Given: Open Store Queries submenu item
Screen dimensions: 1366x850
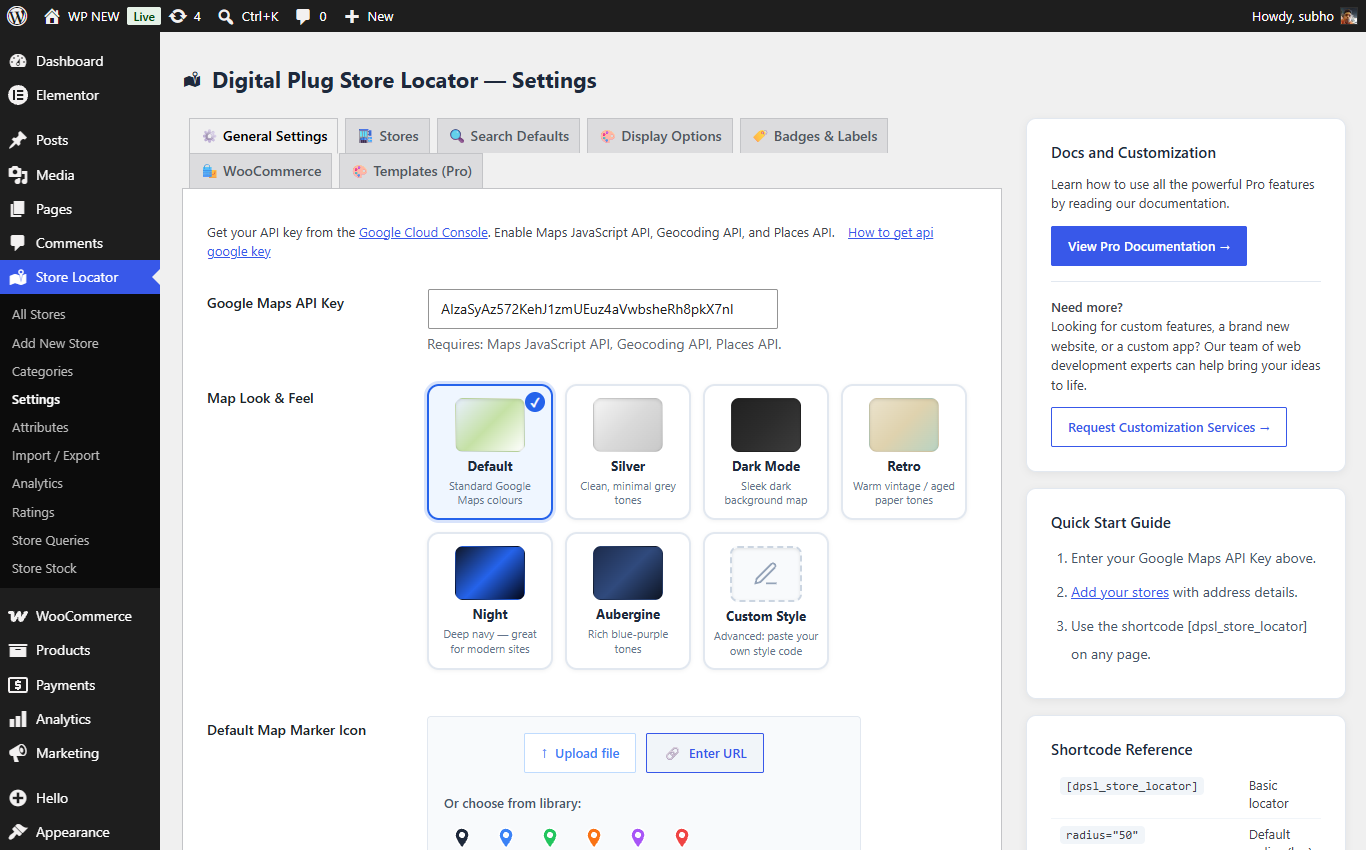Looking at the screenshot, I should tap(51, 540).
